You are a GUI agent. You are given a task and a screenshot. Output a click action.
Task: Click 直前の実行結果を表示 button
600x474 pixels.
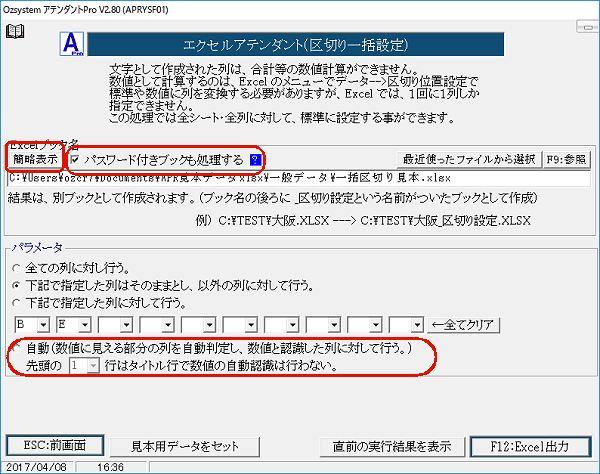click(392, 446)
